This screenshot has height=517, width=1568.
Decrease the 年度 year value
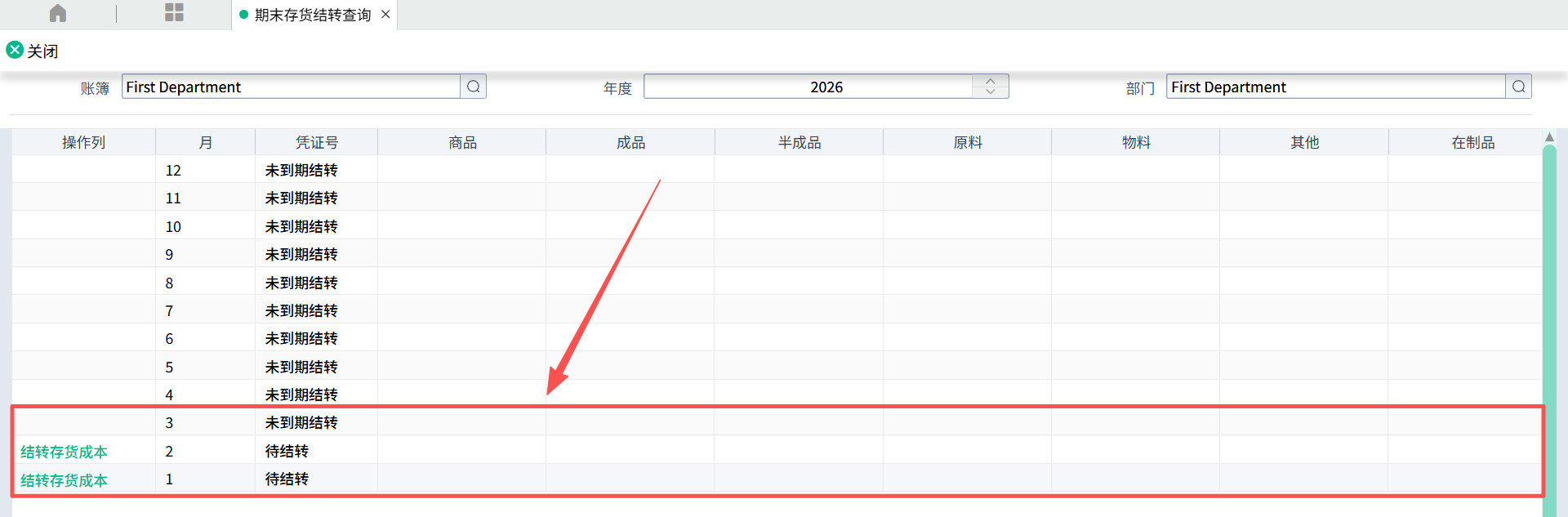(991, 91)
